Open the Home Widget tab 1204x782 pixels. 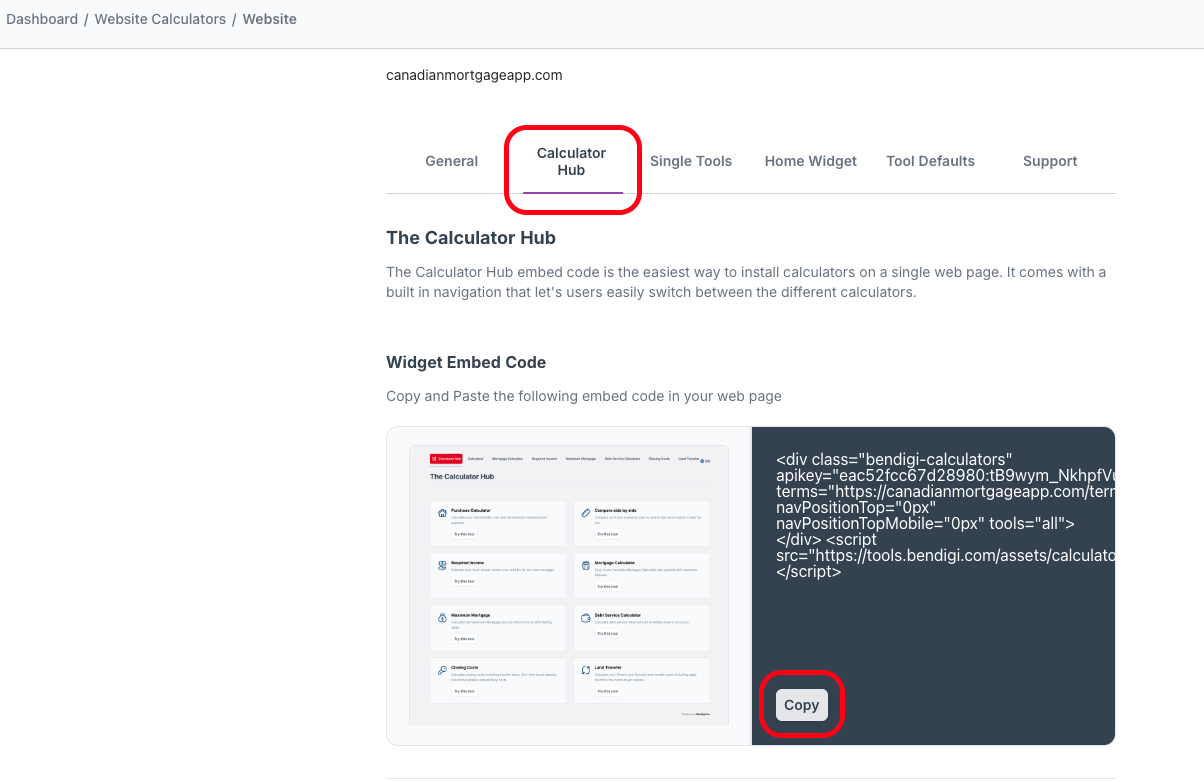(x=810, y=161)
